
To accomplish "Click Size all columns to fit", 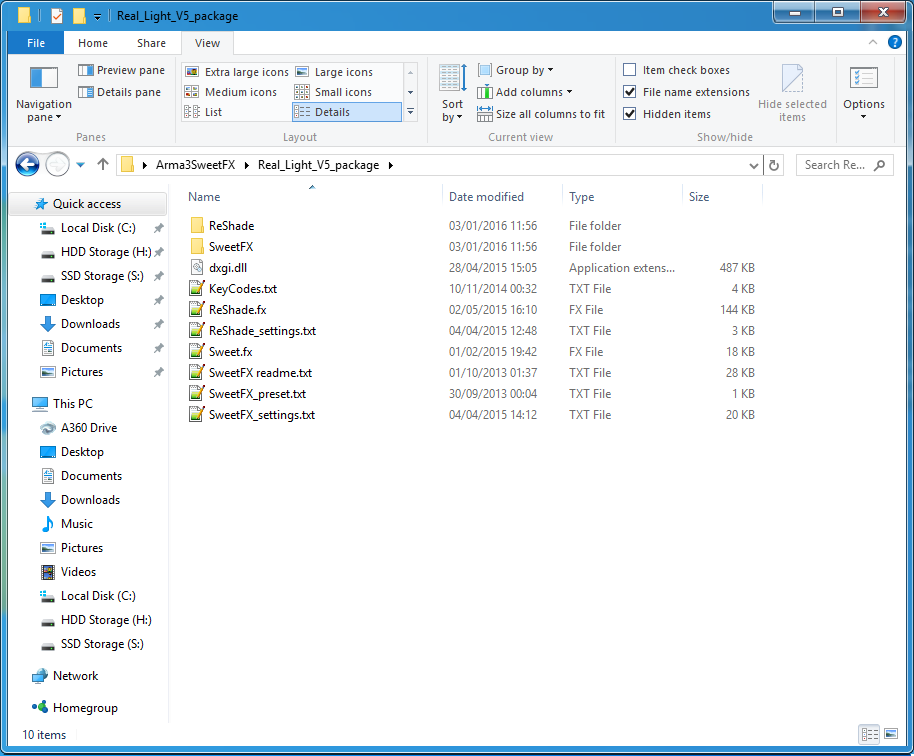I will click(541, 114).
